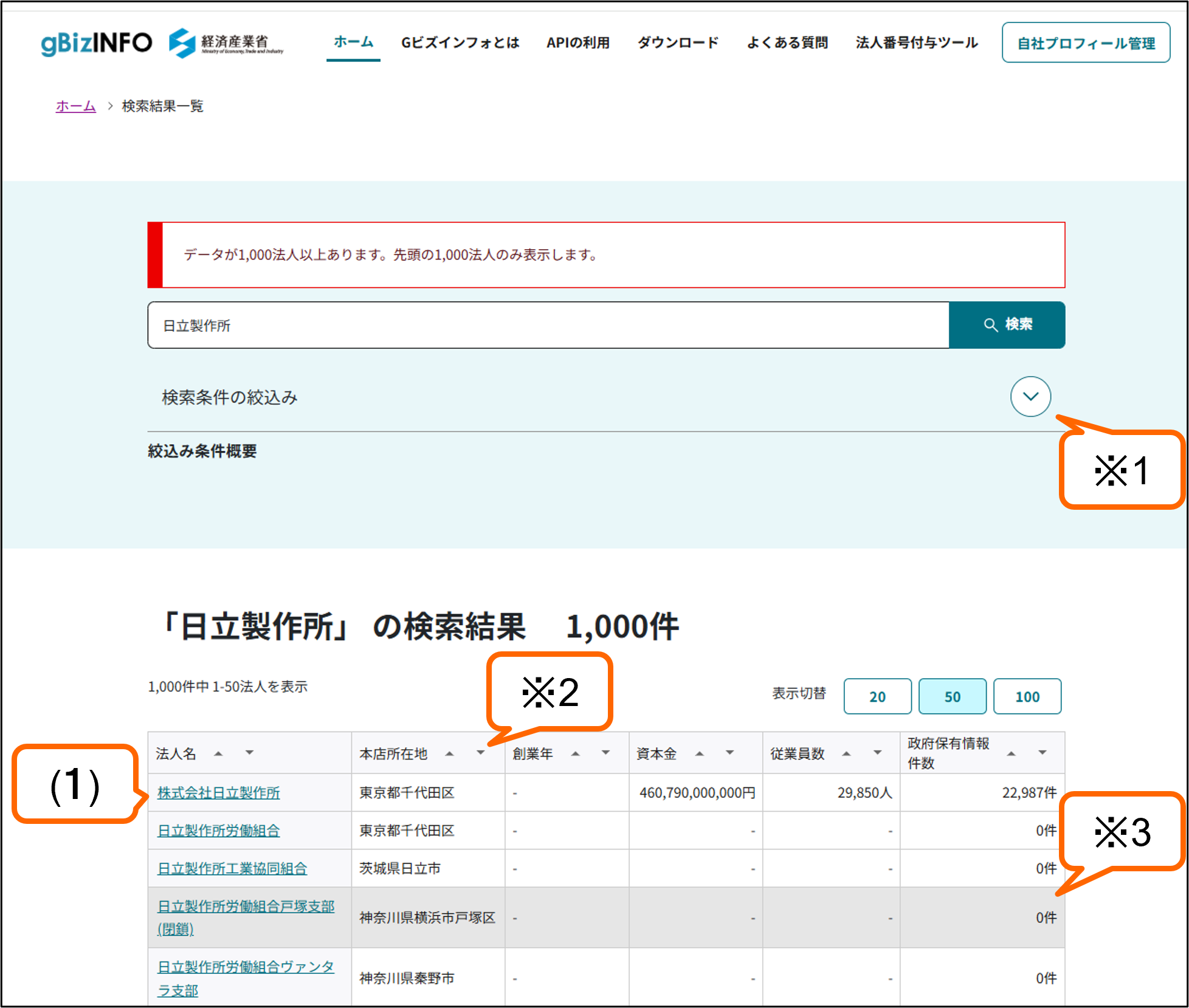The height and width of the screenshot is (1008, 1189).
Task: Open the ダウンロード menu item
Action: pos(678,43)
